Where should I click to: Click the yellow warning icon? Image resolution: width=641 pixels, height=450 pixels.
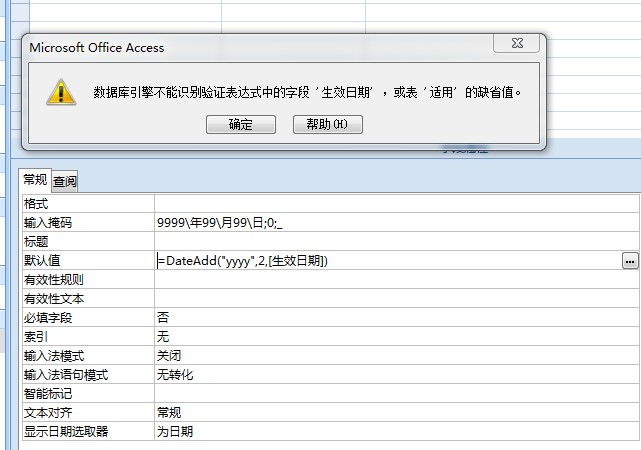coord(61,92)
